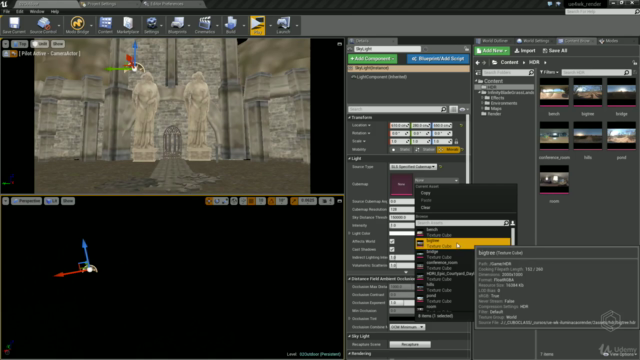
Task: Open the Source Type dropdown
Action: click(x=413, y=167)
